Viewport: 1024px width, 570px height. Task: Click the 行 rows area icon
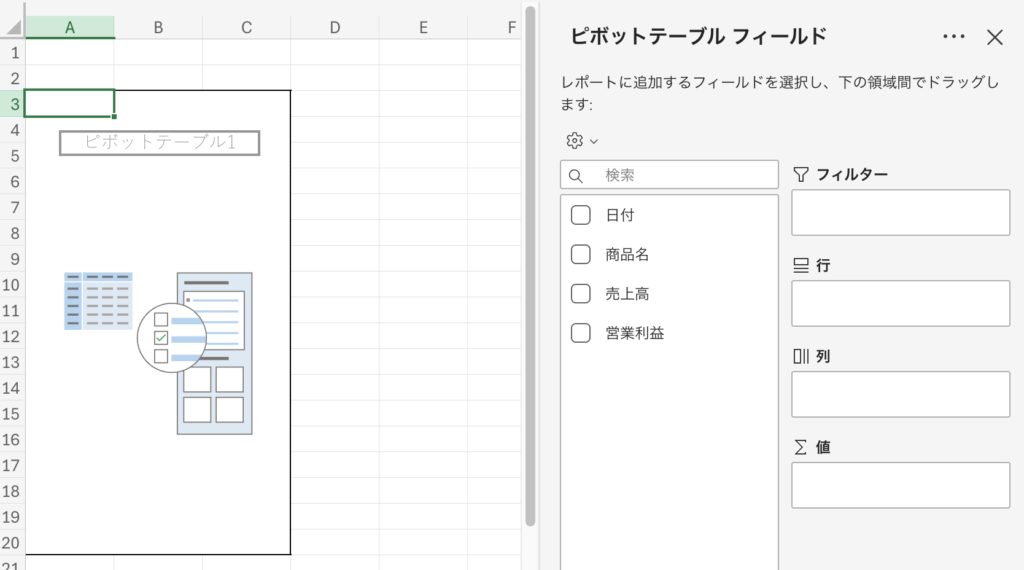click(x=801, y=266)
